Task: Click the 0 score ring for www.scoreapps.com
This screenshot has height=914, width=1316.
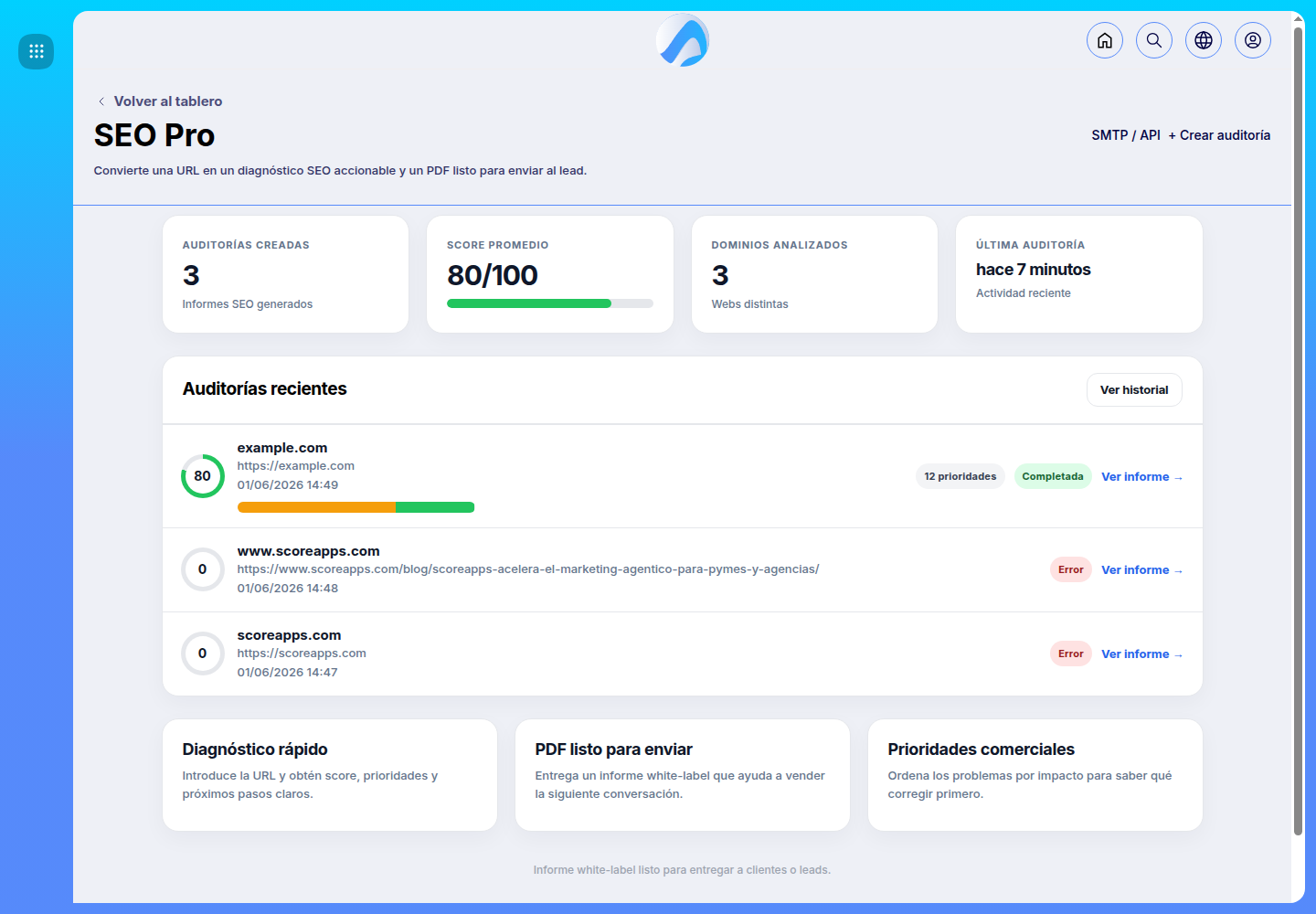Action: tap(203, 569)
